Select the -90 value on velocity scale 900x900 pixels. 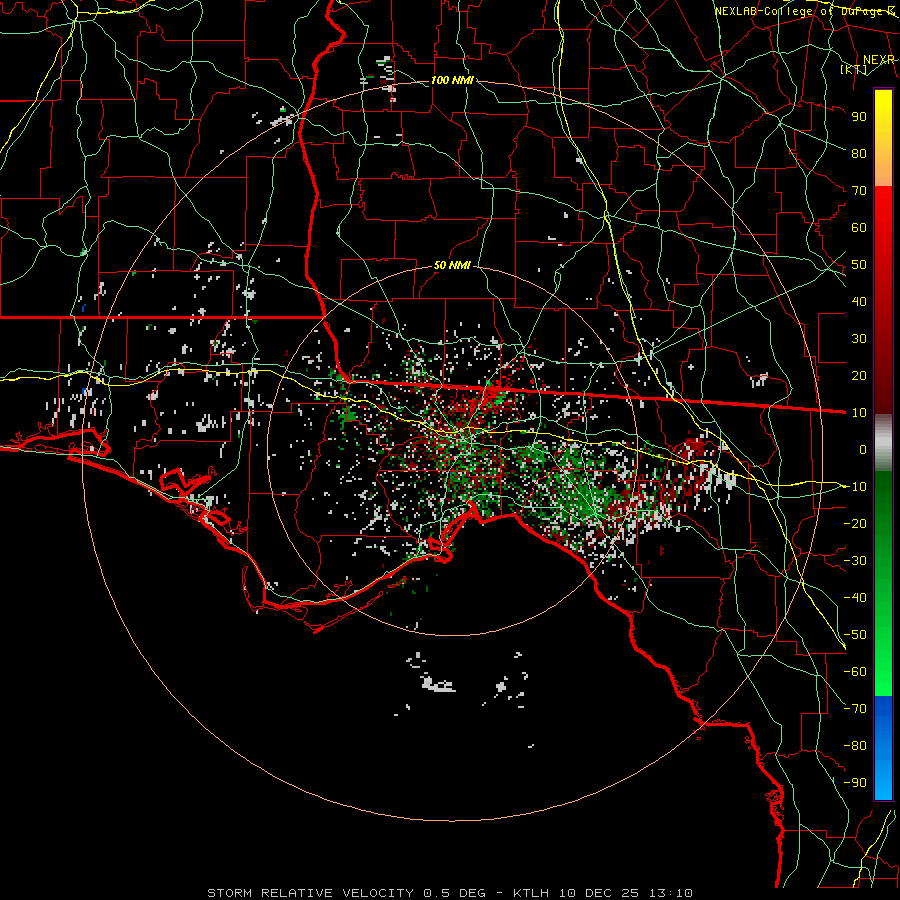[855, 783]
